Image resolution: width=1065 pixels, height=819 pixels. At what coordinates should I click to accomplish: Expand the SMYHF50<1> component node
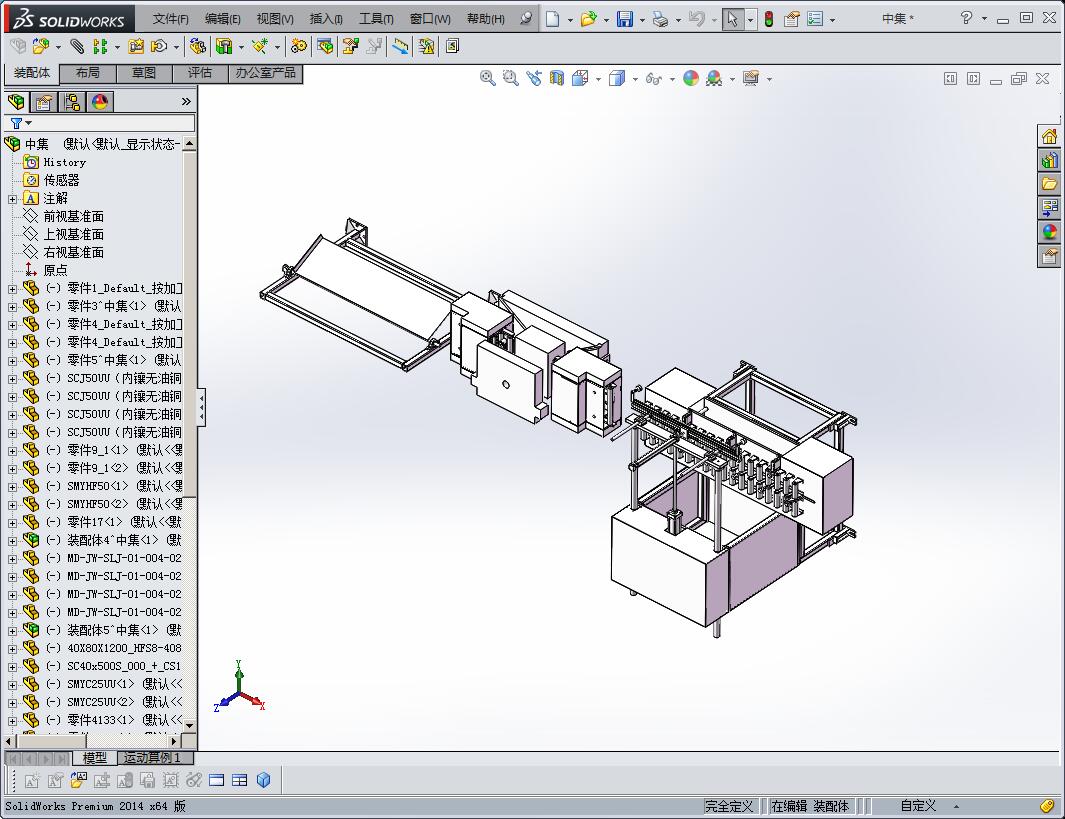pyautogui.click(x=12, y=487)
